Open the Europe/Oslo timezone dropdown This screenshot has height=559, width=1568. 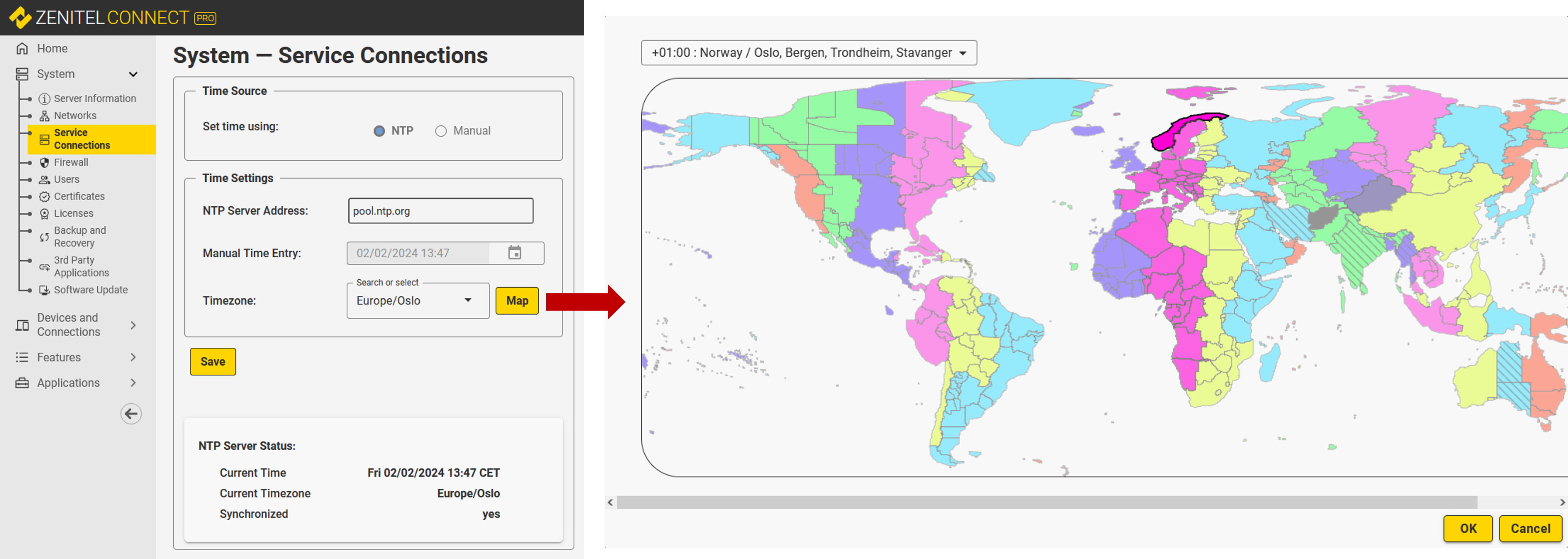tap(418, 301)
